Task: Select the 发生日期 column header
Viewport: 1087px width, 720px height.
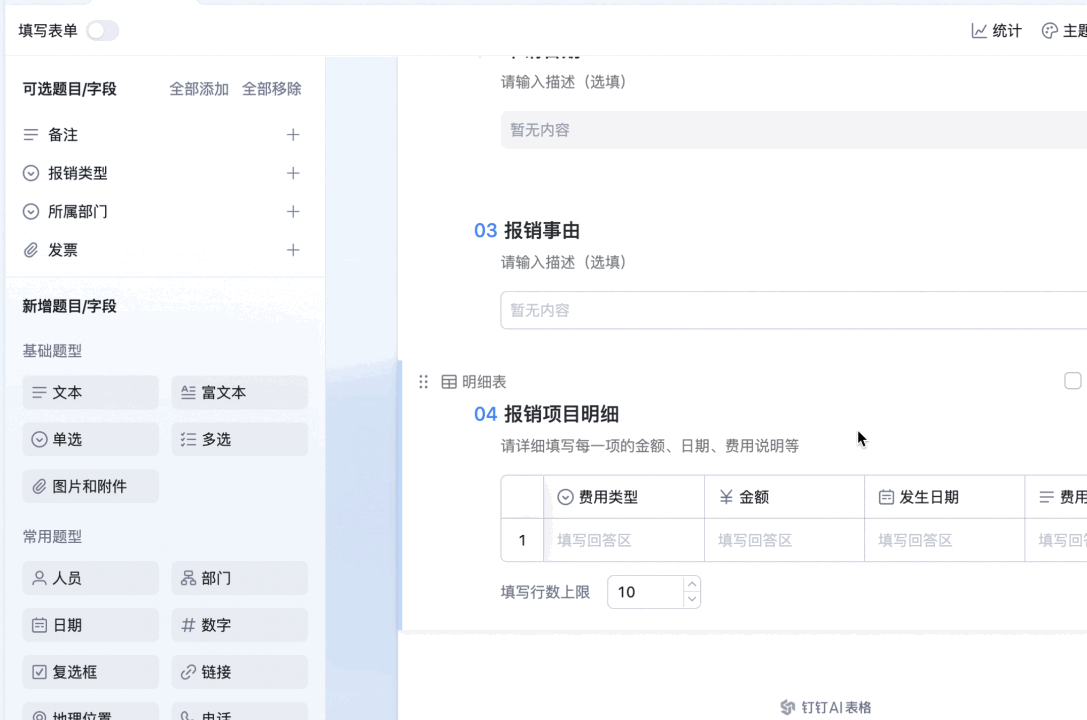Action: 944,497
